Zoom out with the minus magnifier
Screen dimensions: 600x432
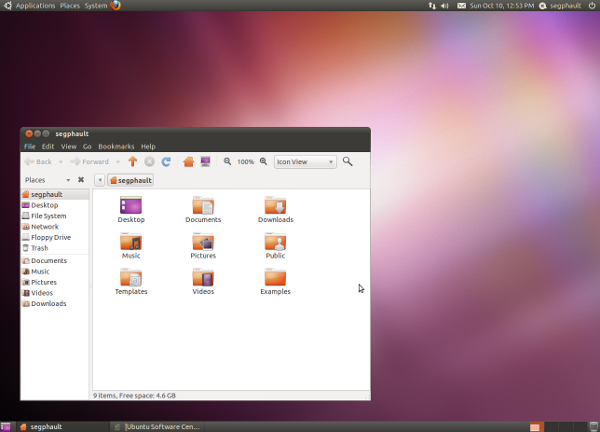[227, 161]
